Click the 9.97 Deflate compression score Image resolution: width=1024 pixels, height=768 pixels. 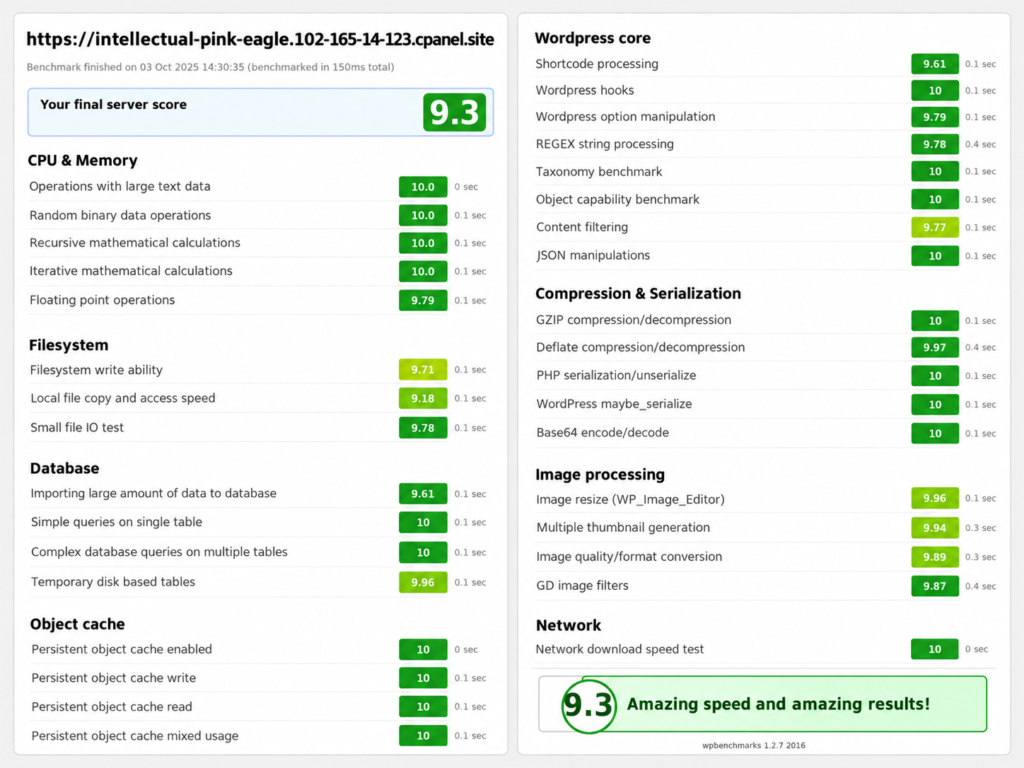935,347
